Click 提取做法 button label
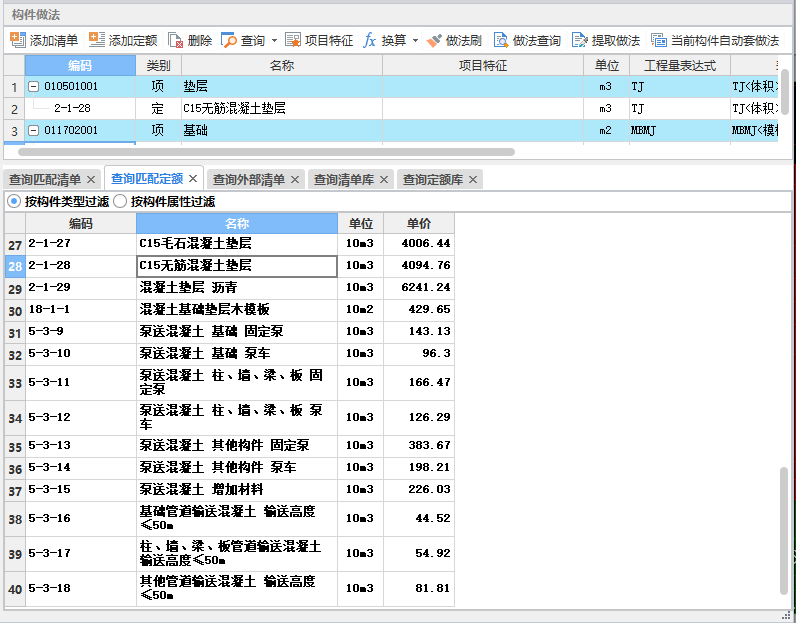Viewport: 796px width, 623px height. click(x=616, y=41)
